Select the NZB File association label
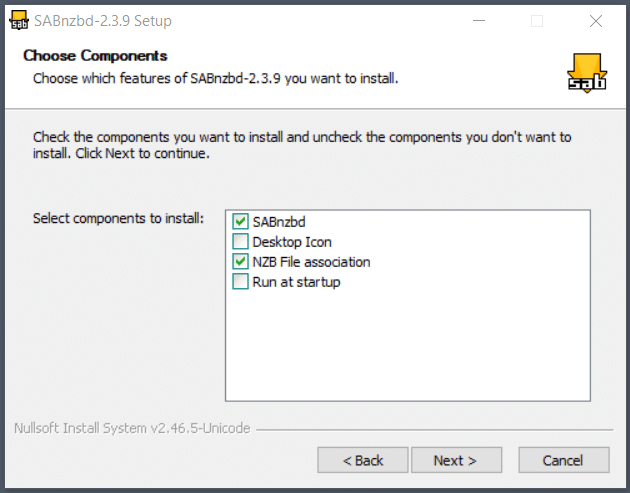This screenshot has width=630, height=493. [x=311, y=262]
